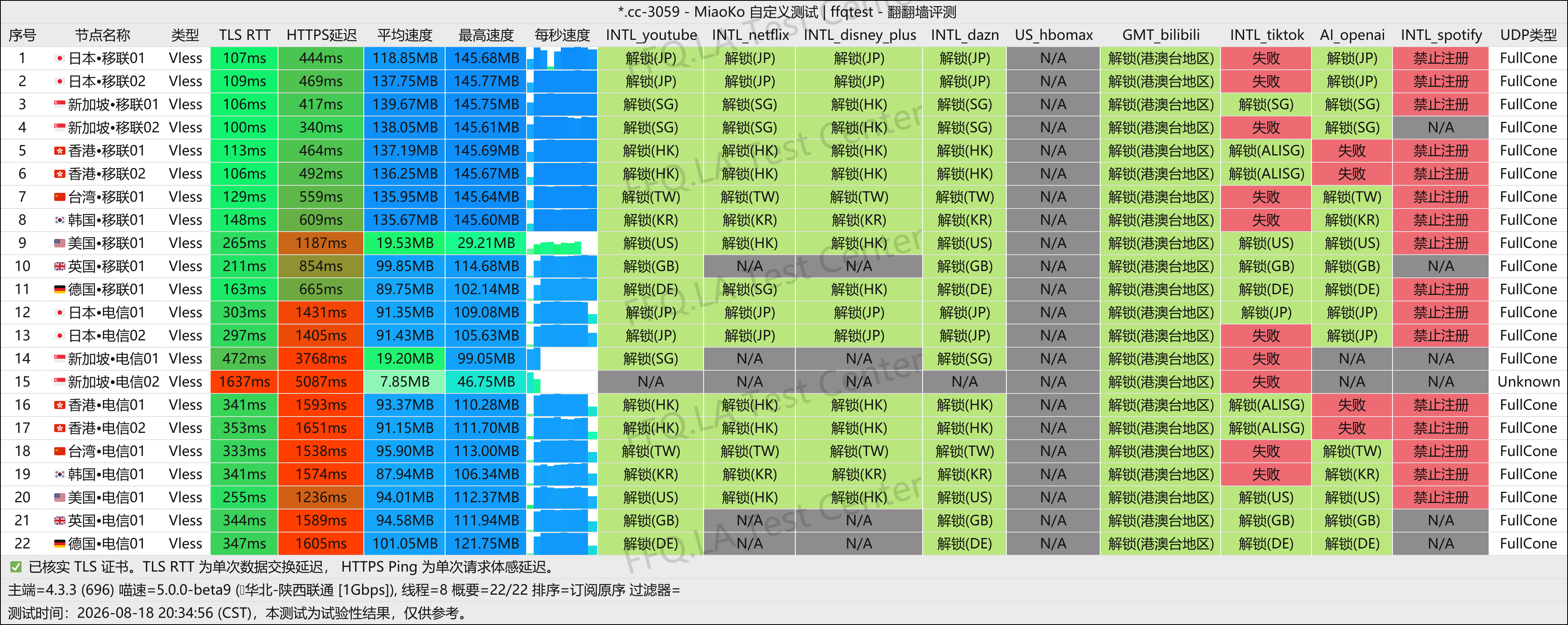
Task: Click the INTL_netflix column header
Action: 750,35
